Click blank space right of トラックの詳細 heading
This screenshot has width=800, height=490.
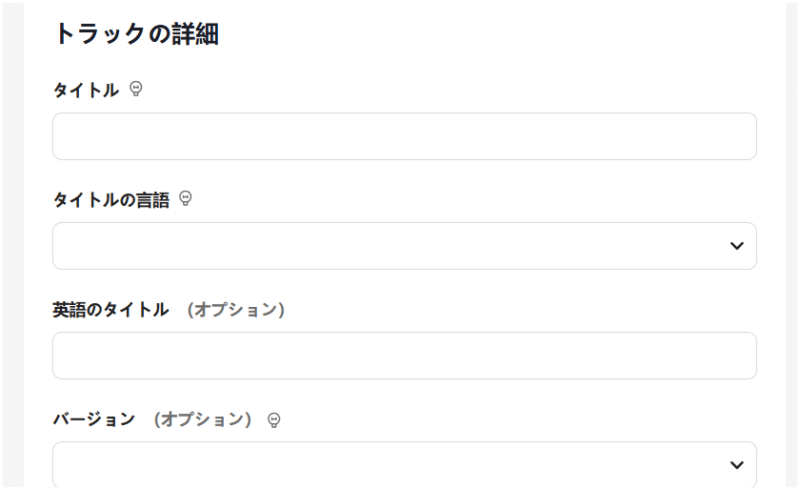(x=500, y=35)
